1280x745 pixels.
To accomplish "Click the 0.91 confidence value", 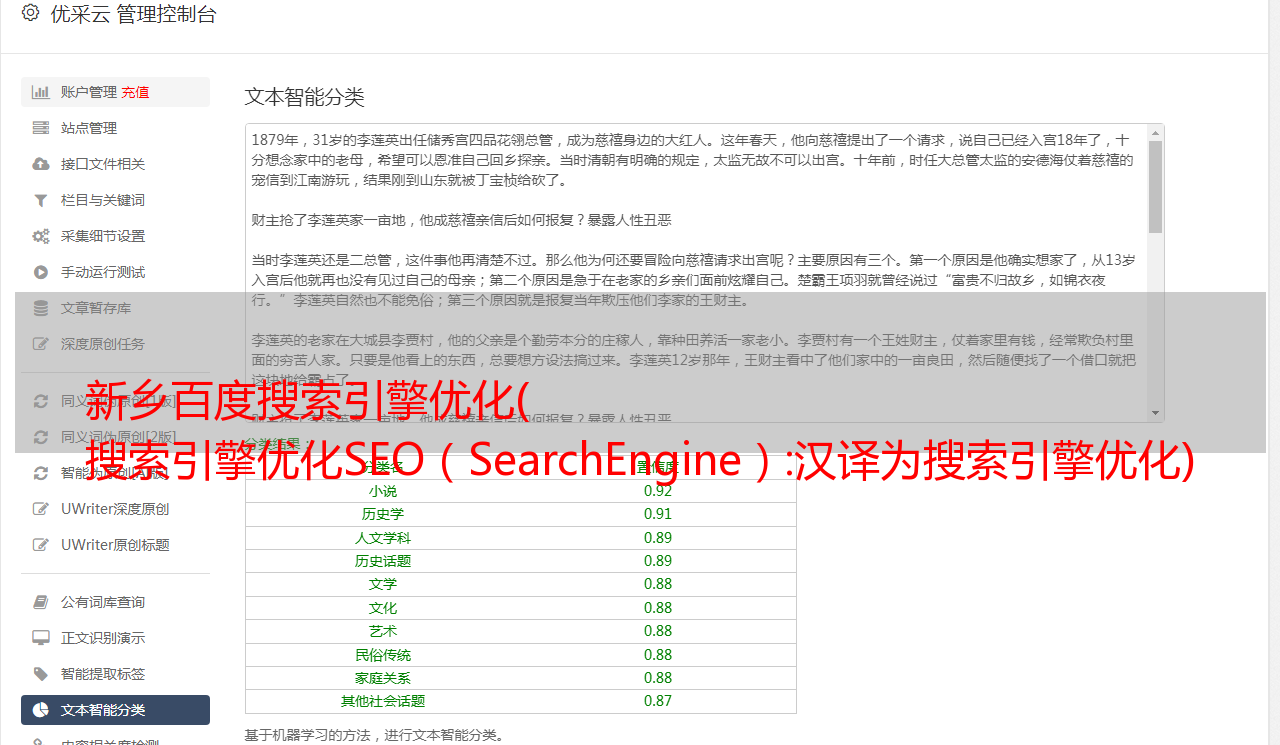I will pyautogui.click(x=658, y=514).
